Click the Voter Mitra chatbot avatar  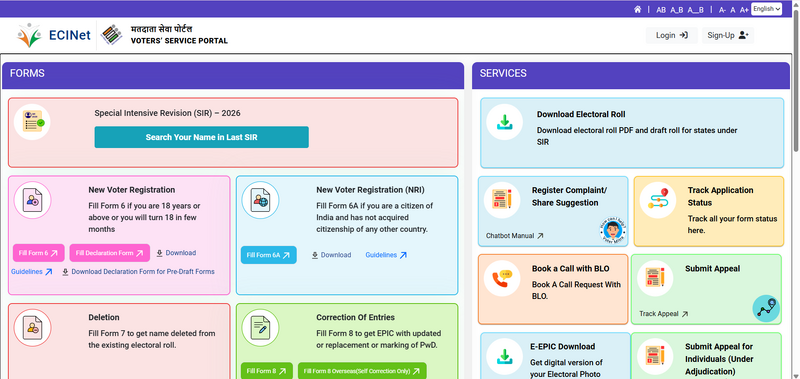[x=612, y=231]
